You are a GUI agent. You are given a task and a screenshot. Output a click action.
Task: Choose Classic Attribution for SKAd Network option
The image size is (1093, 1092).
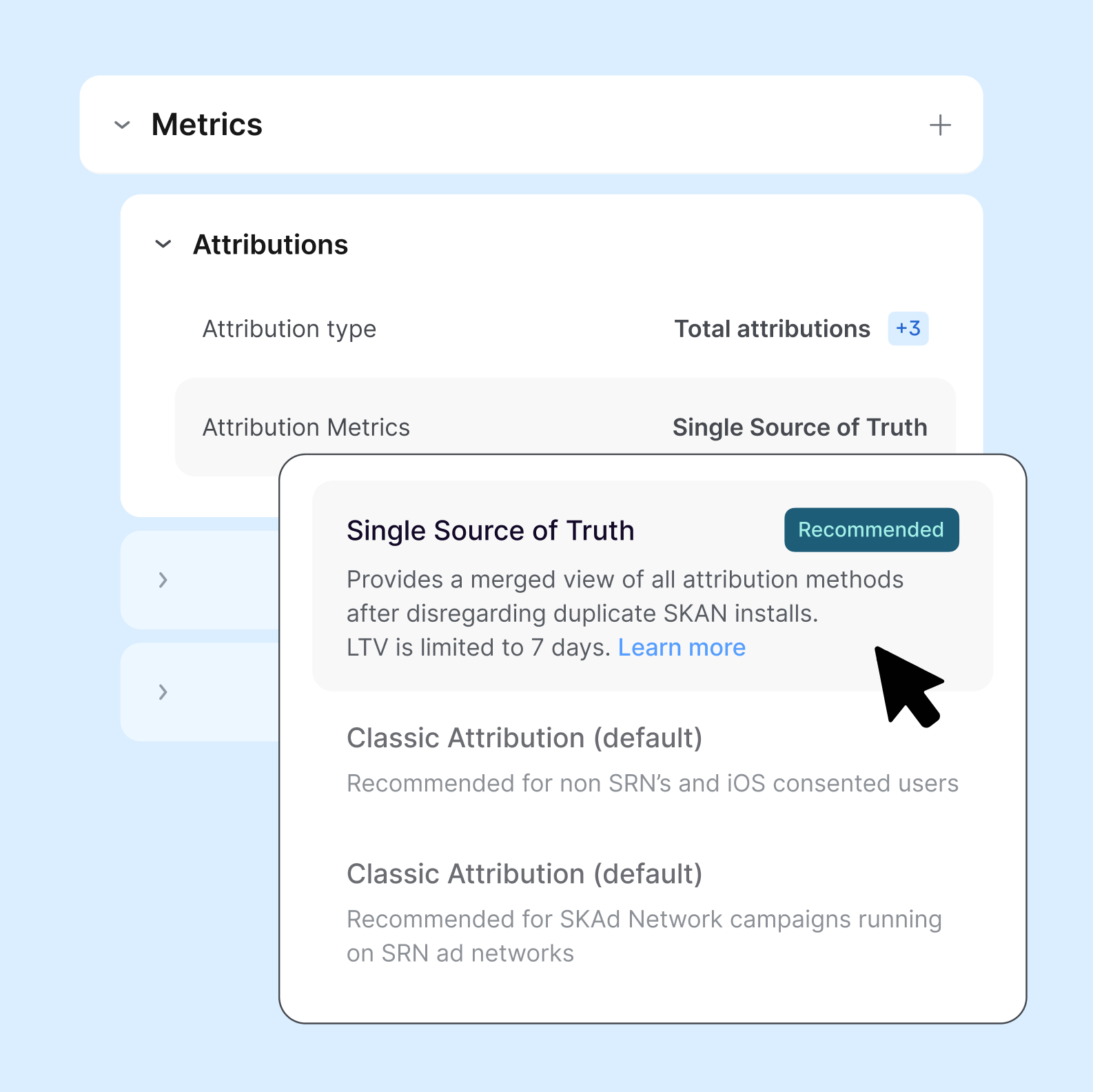tap(524, 874)
